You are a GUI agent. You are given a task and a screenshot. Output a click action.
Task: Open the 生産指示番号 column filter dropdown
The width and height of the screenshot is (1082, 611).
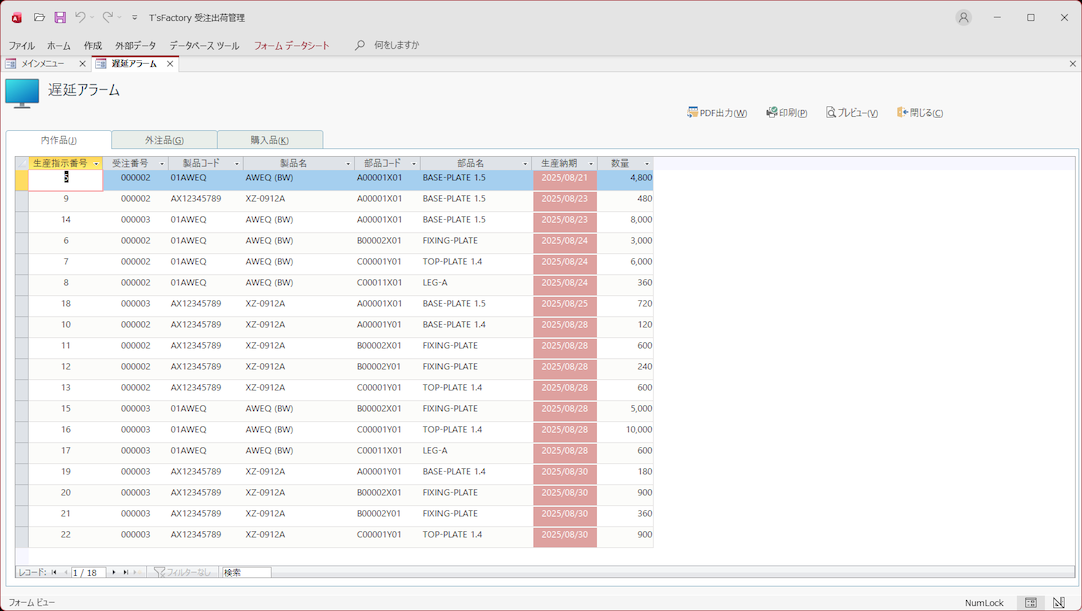pos(96,163)
